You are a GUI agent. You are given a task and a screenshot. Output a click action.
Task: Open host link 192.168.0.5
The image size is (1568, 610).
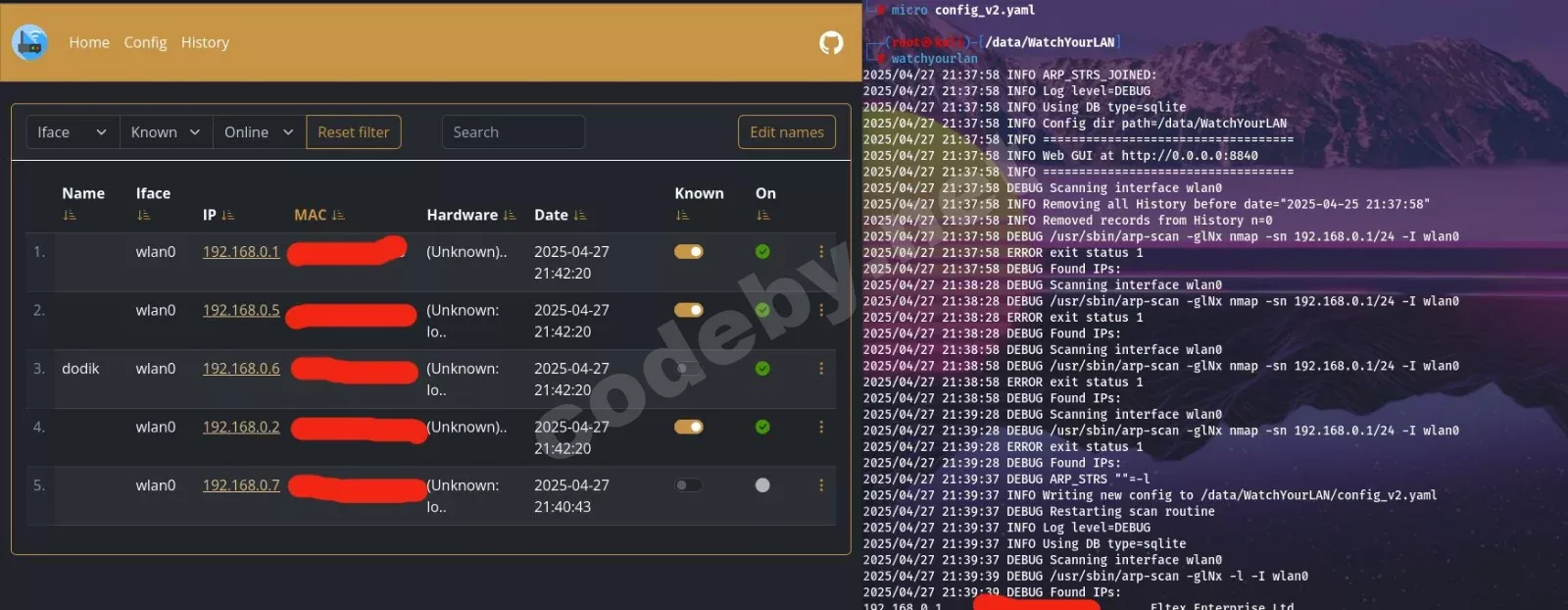pos(241,310)
